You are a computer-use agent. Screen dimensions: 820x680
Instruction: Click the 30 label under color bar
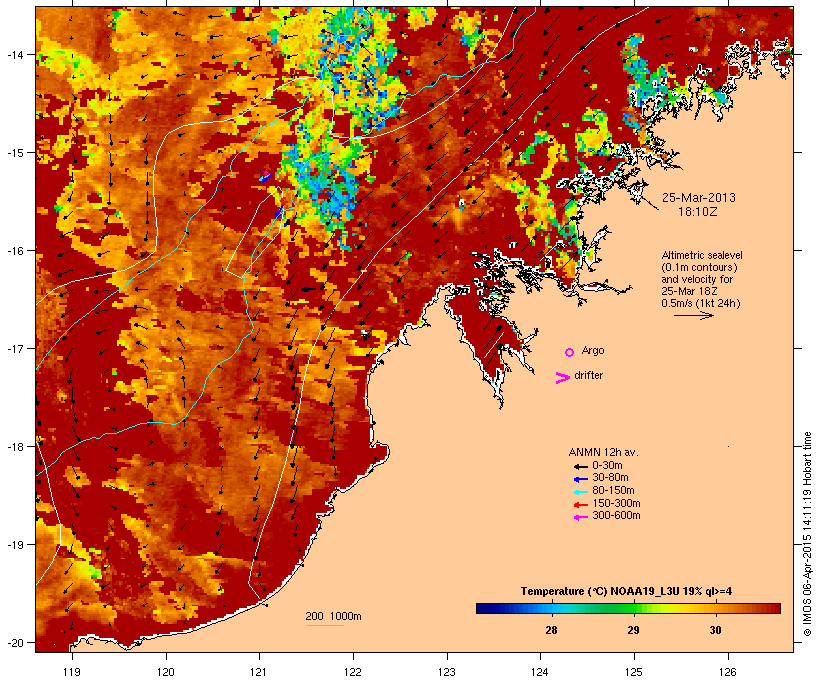pyautogui.click(x=715, y=630)
